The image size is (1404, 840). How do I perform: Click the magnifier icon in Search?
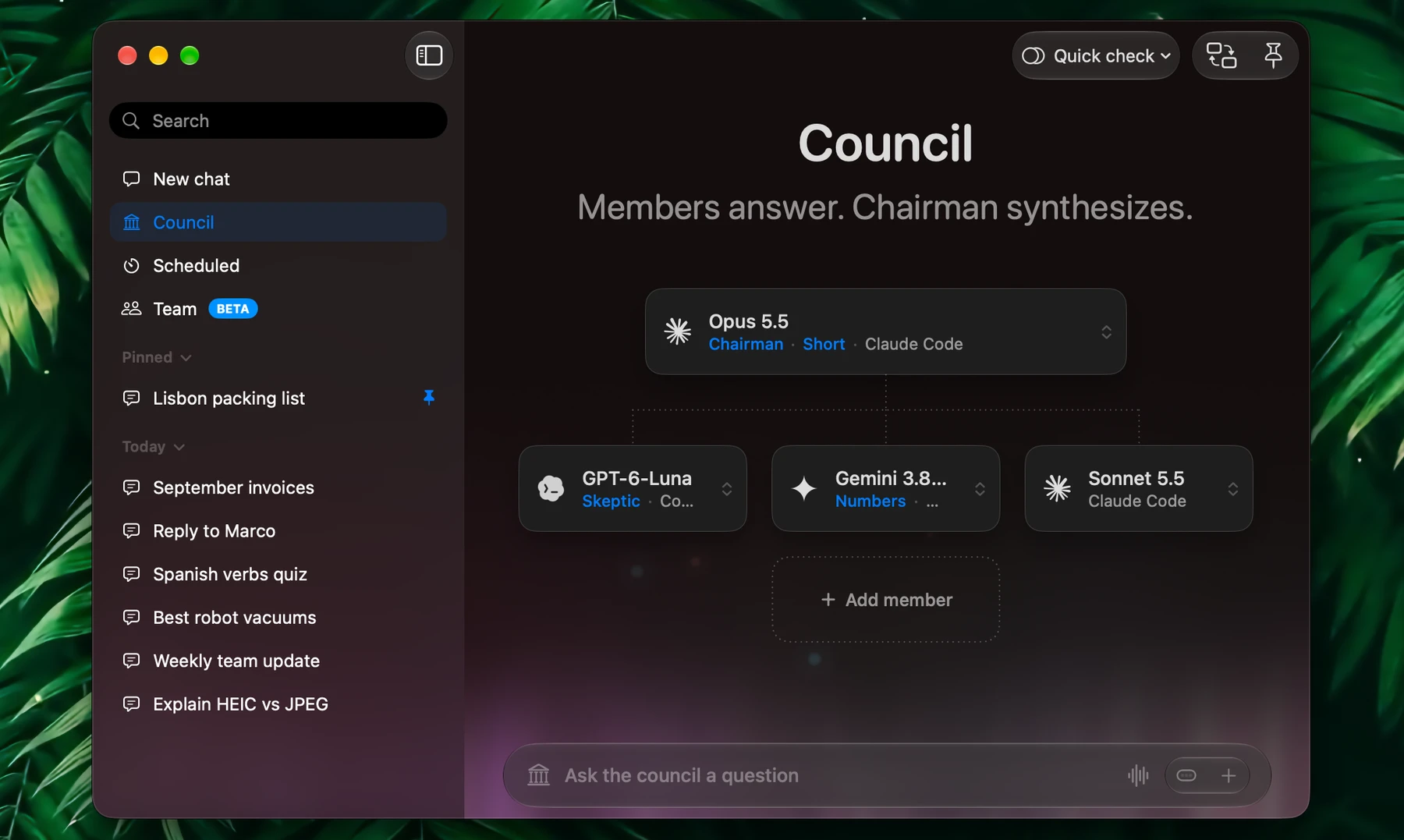click(131, 121)
